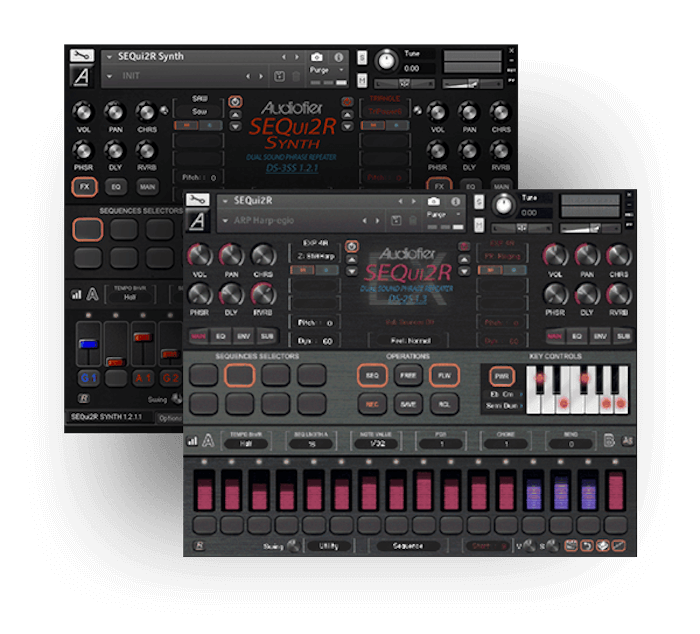The image size is (700, 634).
Task: Select the highlighted second sequence selector pad
Action: click(239, 375)
